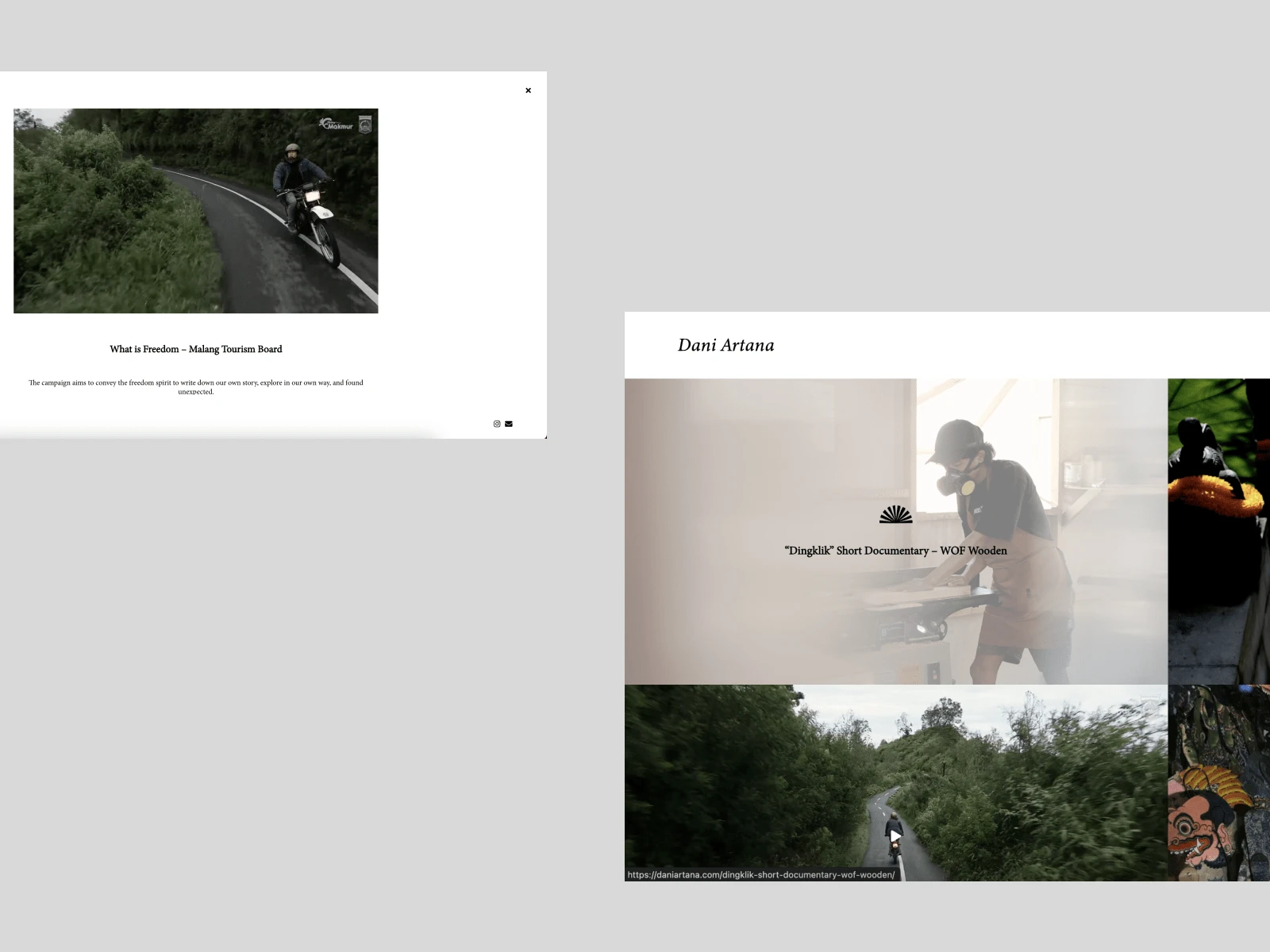Open the What is Freedom project title
This screenshot has height=952, width=1270.
point(196,349)
